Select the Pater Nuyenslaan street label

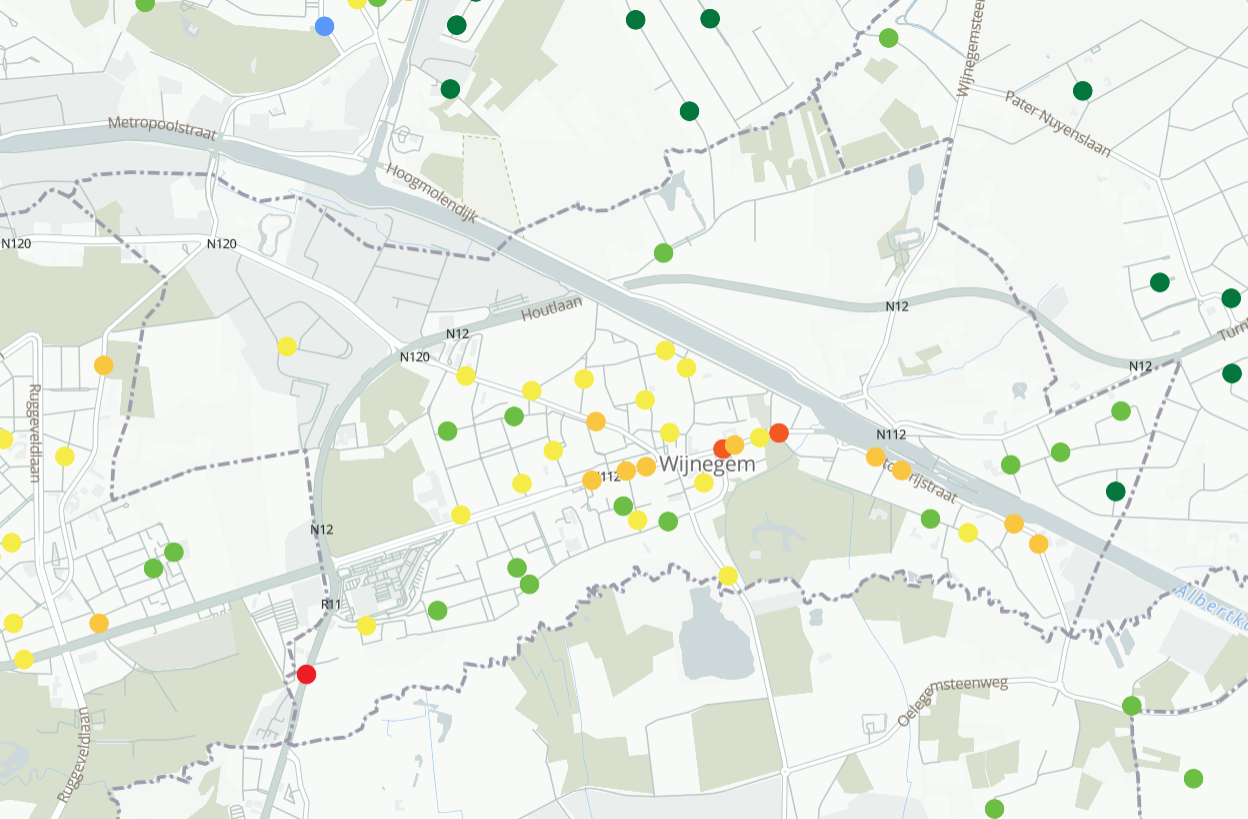(x=1058, y=125)
